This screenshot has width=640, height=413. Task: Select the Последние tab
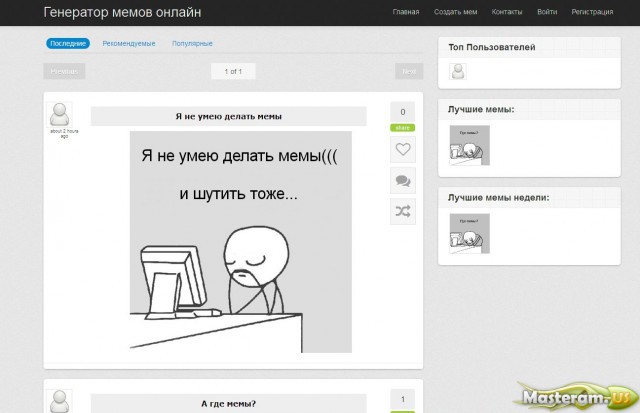pos(68,43)
